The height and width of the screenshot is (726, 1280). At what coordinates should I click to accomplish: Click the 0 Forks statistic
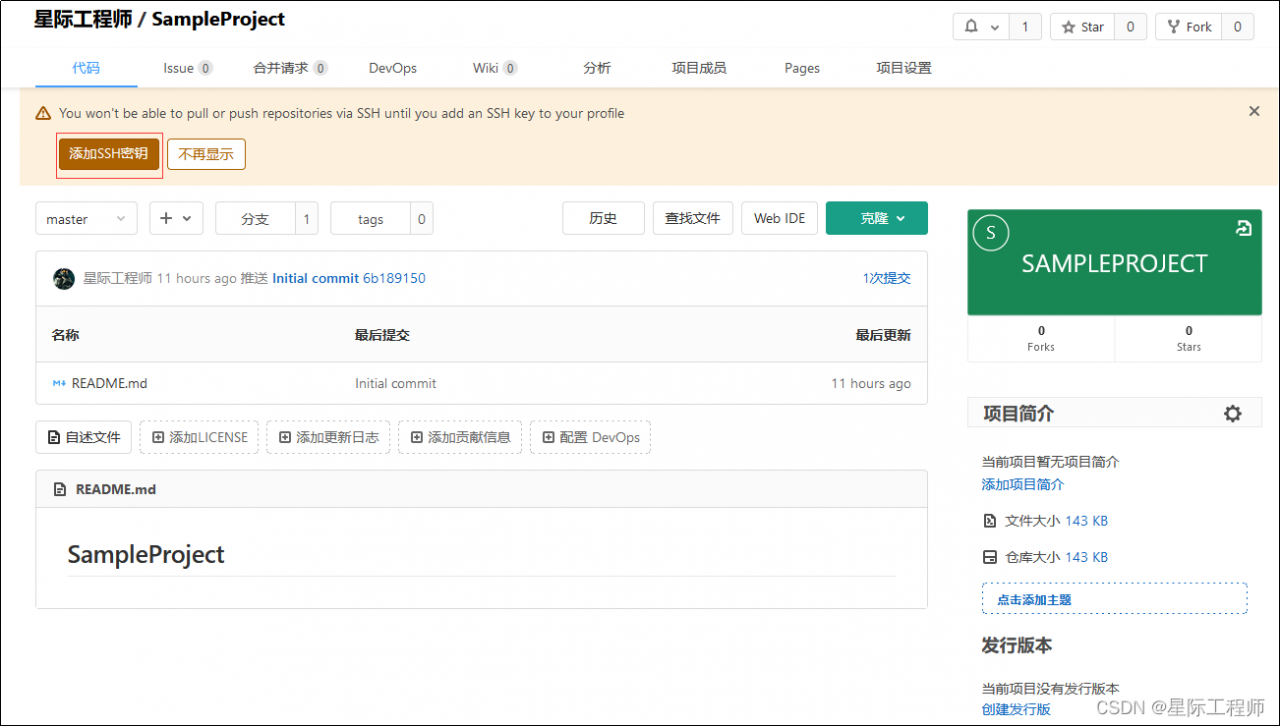click(1041, 338)
